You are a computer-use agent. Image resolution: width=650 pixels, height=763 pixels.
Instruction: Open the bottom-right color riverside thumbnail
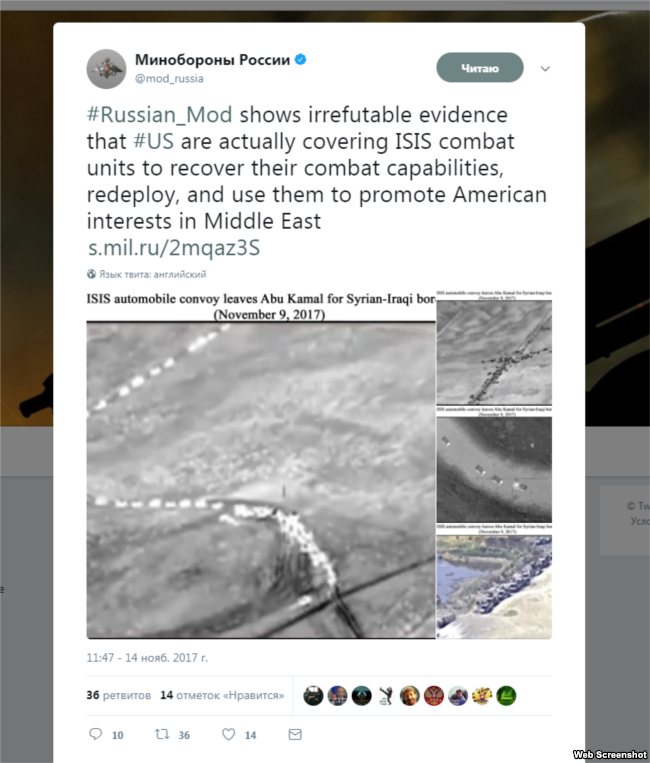494,581
